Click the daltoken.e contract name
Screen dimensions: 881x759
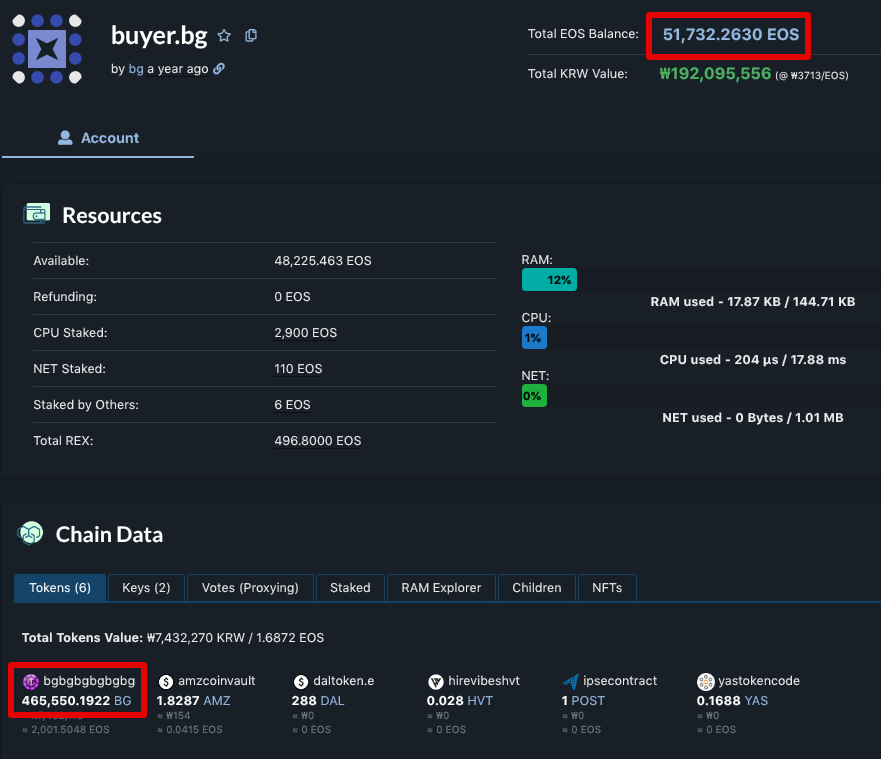[x=344, y=681]
